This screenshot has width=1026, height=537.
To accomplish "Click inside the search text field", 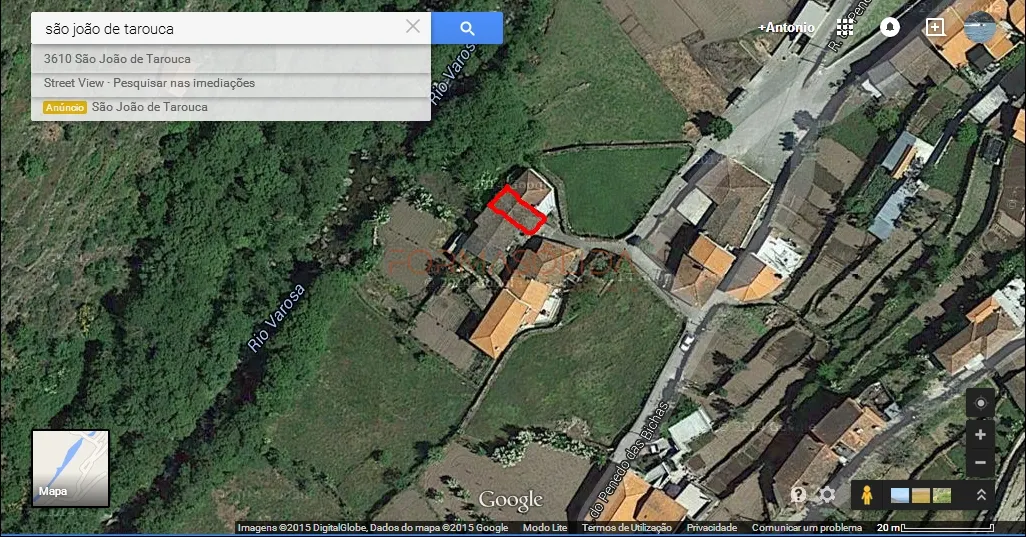I will pos(219,29).
